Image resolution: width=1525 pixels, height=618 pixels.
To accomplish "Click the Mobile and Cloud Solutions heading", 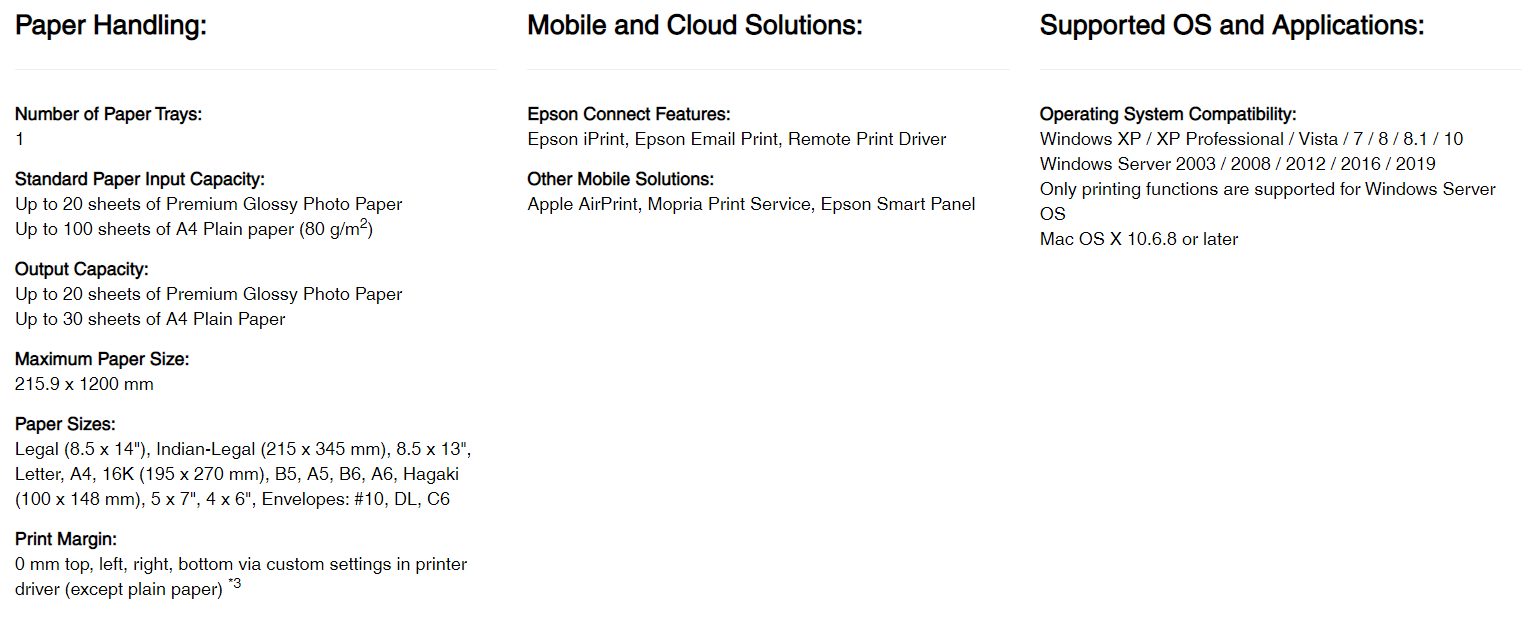I will [x=694, y=26].
